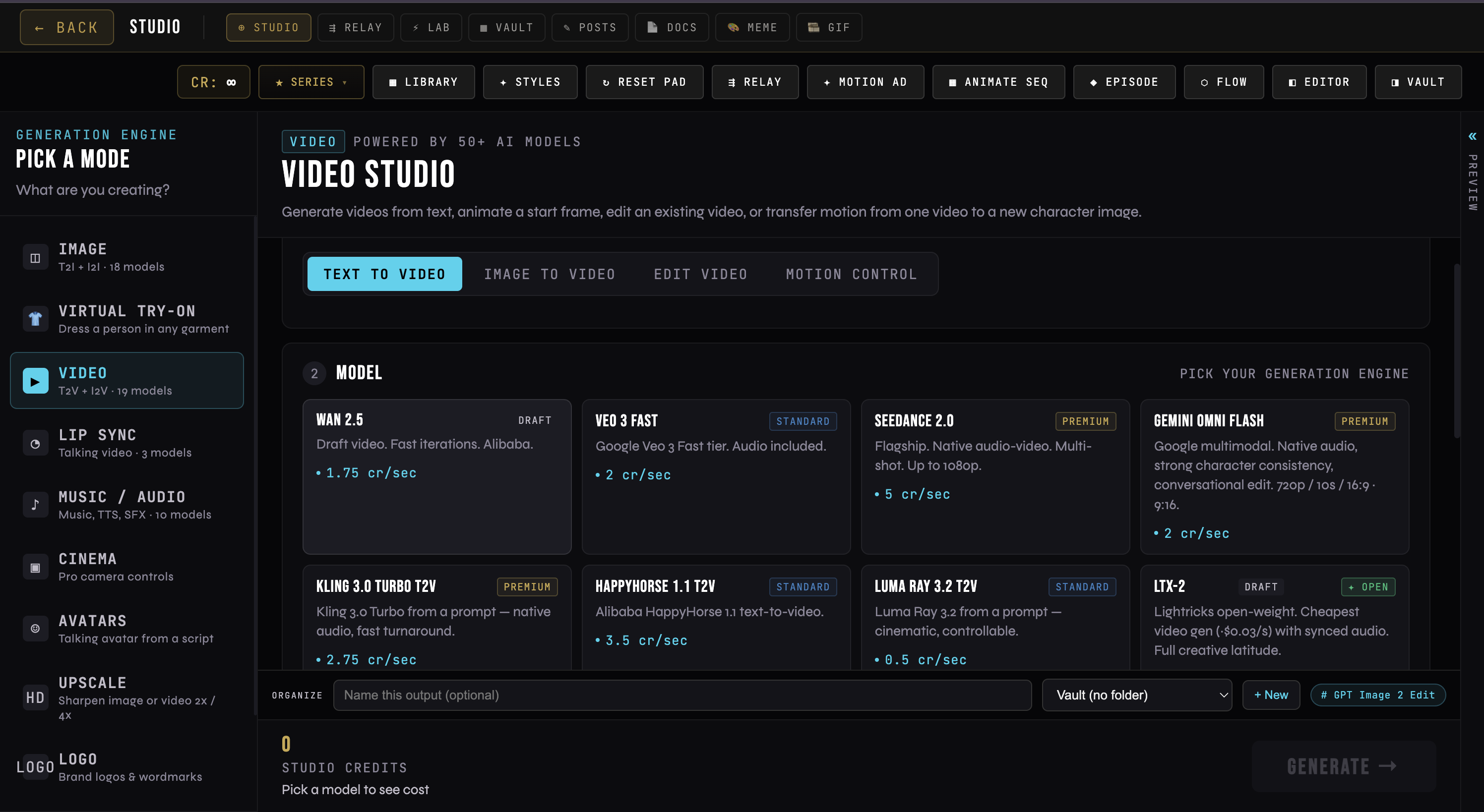Click the Music / Audio note icon
Image resolution: width=1484 pixels, height=812 pixels.
[35, 505]
